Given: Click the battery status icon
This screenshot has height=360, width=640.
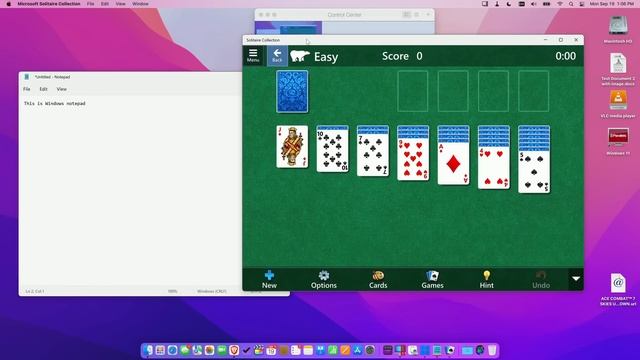Looking at the screenshot, I should pyautogui.click(x=547, y=4).
